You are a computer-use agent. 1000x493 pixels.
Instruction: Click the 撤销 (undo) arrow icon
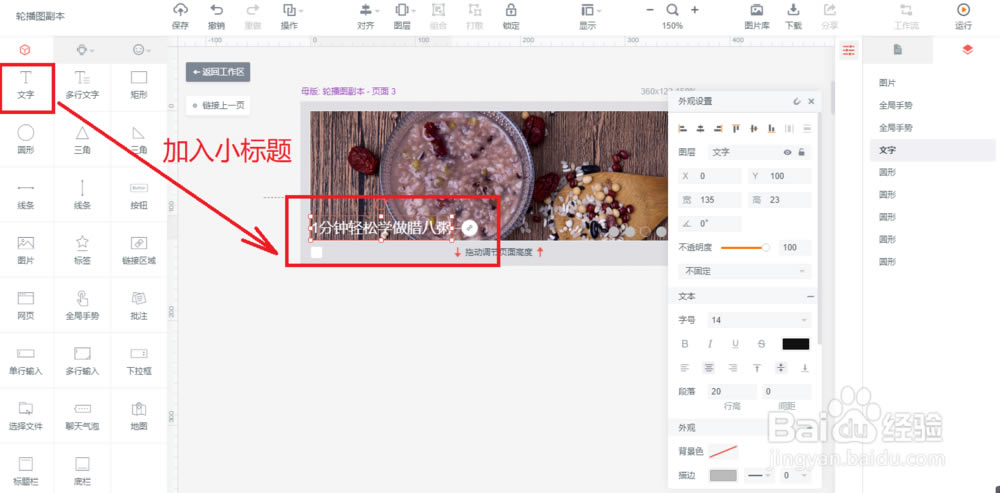click(x=217, y=10)
